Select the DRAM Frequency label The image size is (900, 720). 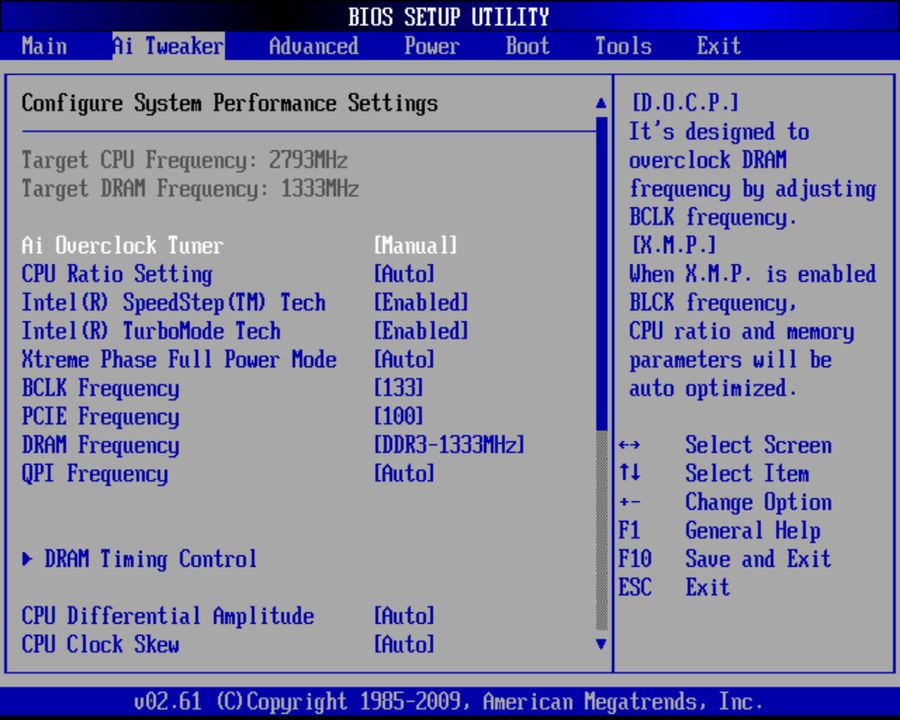tap(100, 445)
